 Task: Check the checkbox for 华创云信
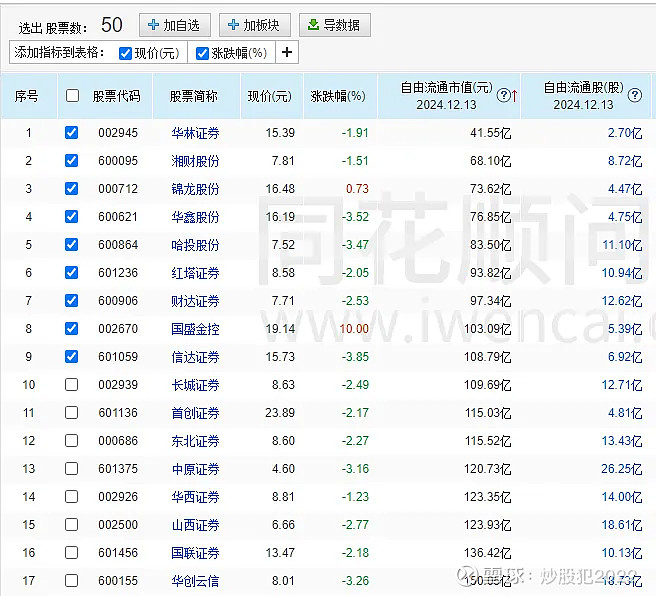(72, 581)
